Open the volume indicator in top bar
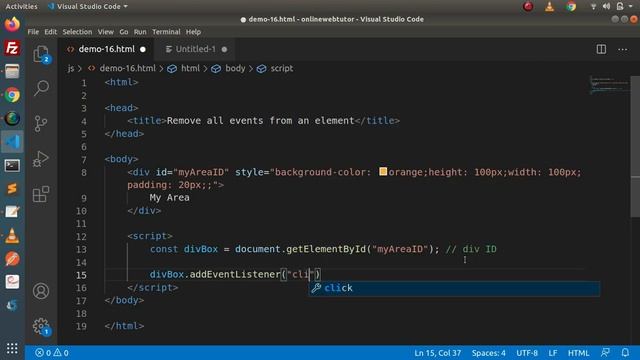 (607, 7)
